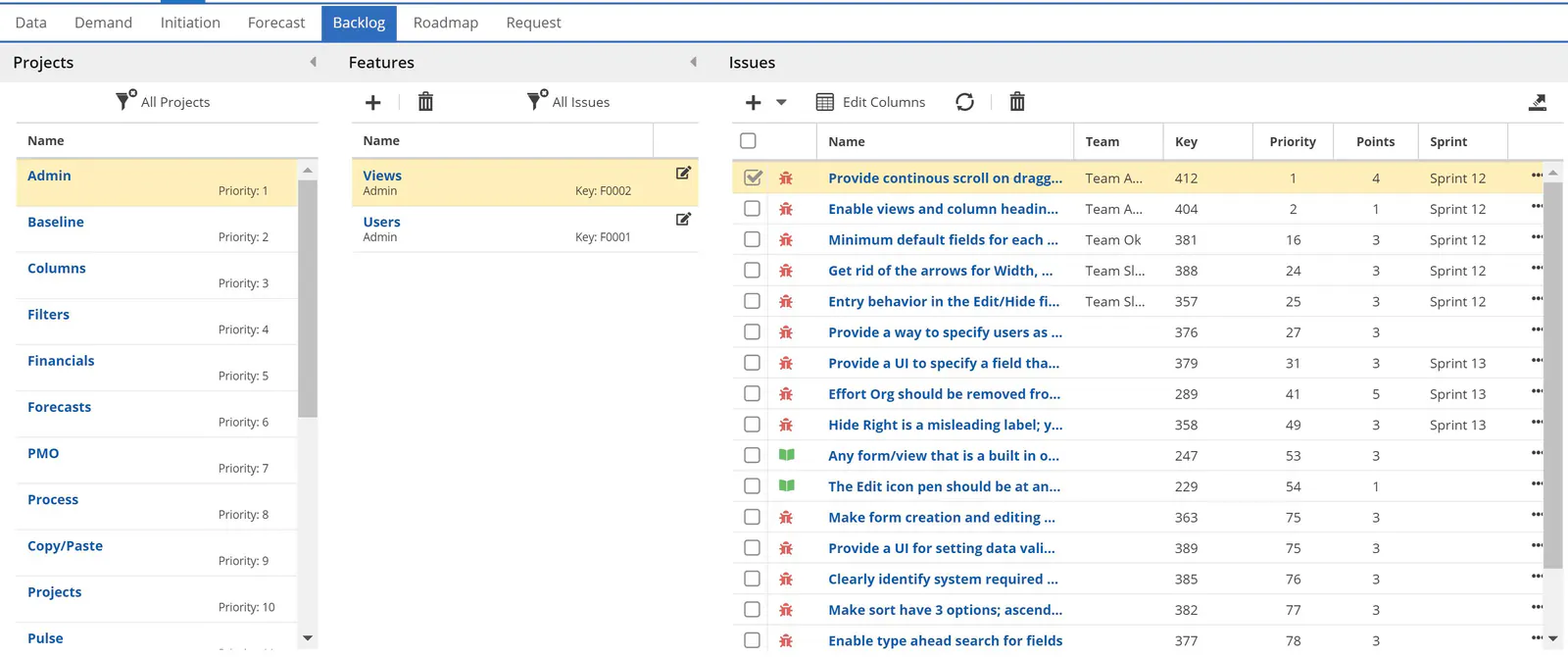Open more options for issue 376 row
The height and width of the screenshot is (657, 1568).
1537,329
